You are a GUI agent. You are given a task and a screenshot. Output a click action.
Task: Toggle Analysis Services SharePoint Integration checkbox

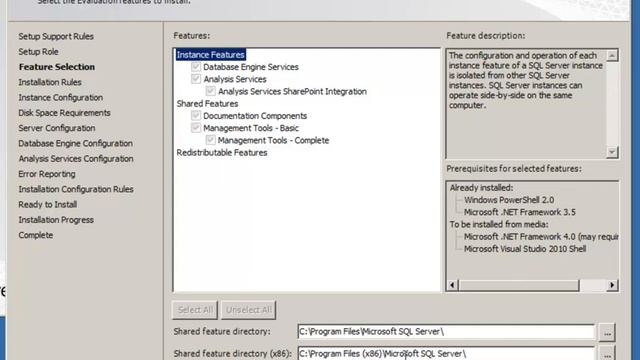click(211, 91)
